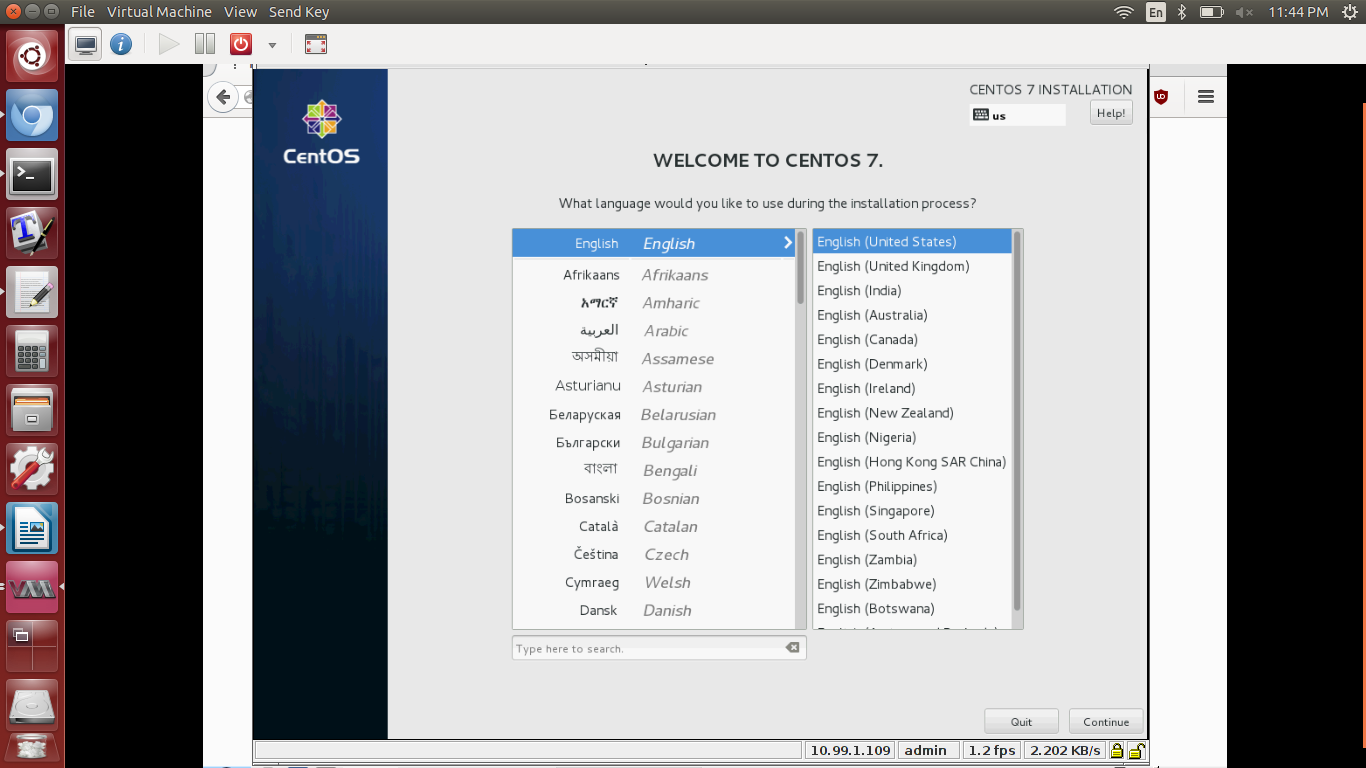This screenshot has height=768, width=1366.
Task: Open the Virtual Machine menu
Action: pyautogui.click(x=159, y=12)
